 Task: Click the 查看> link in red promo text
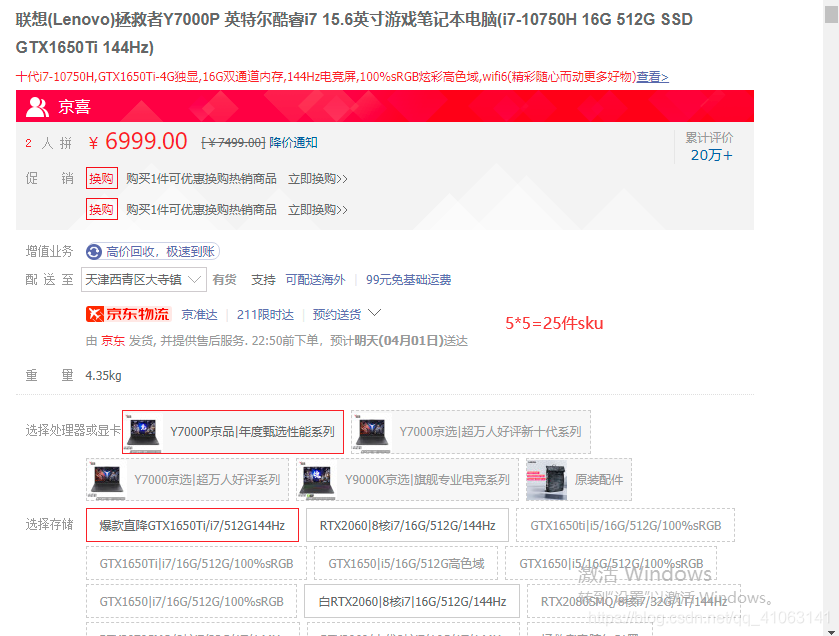[x=652, y=76]
